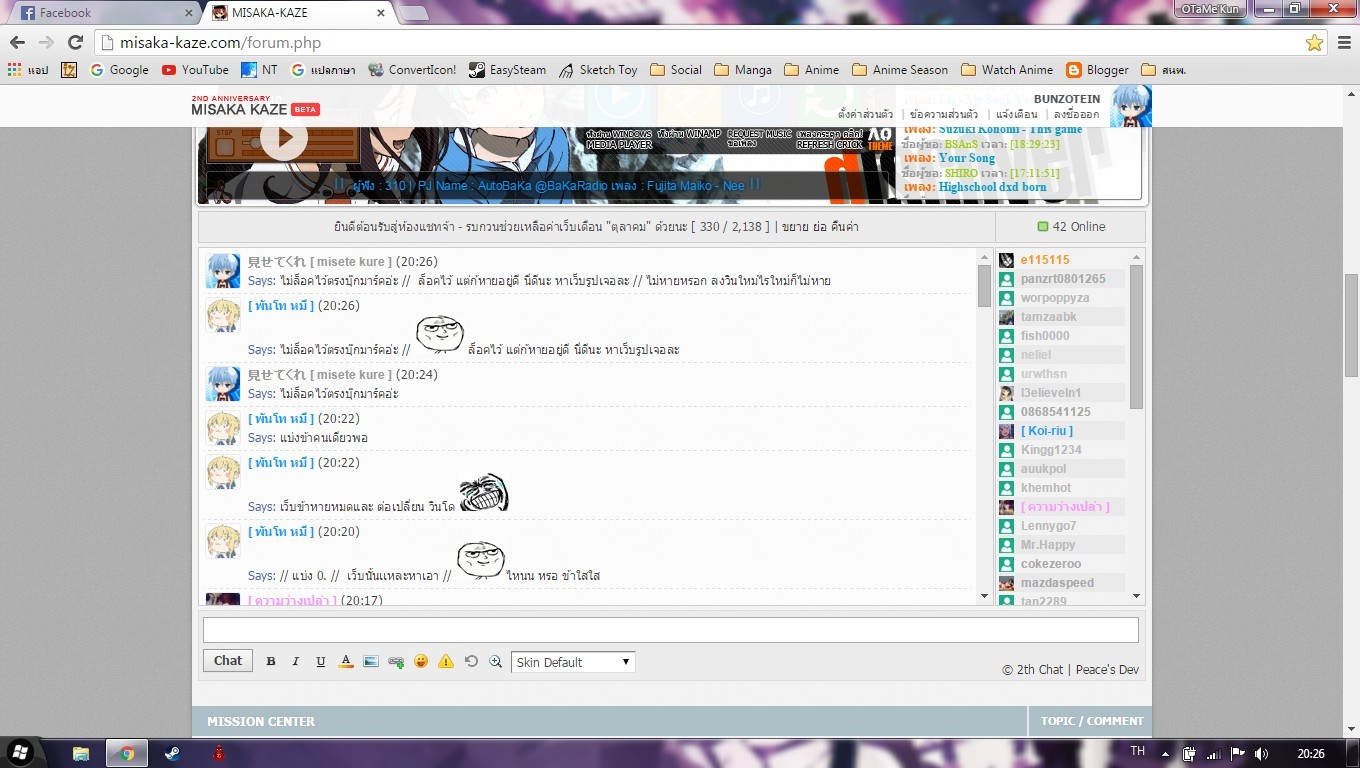The width and height of the screenshot is (1360, 768).
Task: Open the Chrome hamburger menu
Action: click(x=1343, y=42)
